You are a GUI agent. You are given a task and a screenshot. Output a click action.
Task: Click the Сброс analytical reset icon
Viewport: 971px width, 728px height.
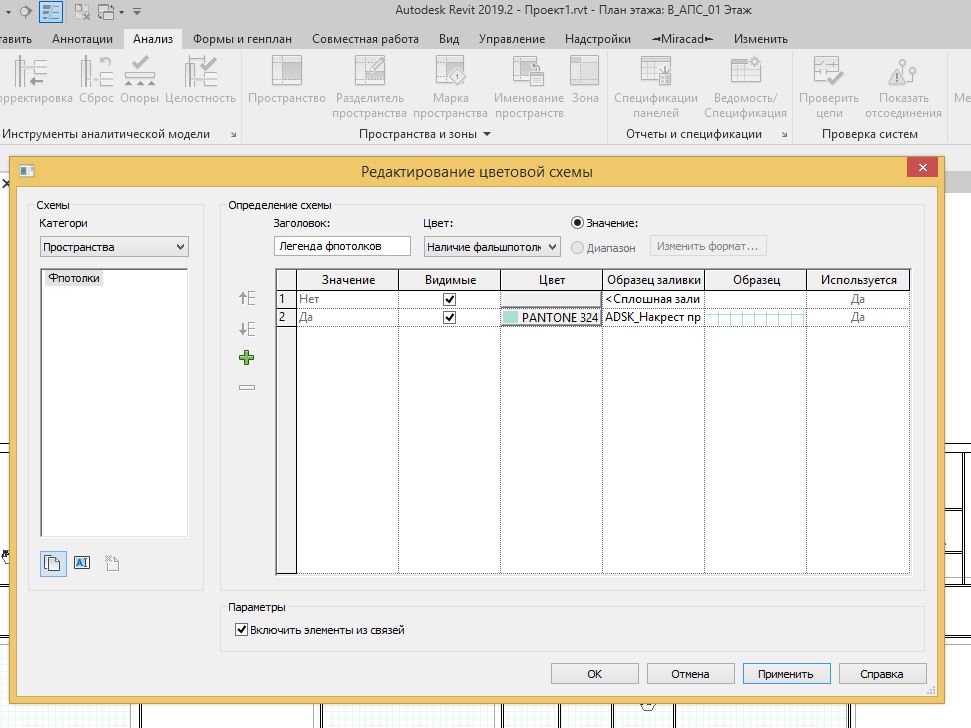[96, 71]
